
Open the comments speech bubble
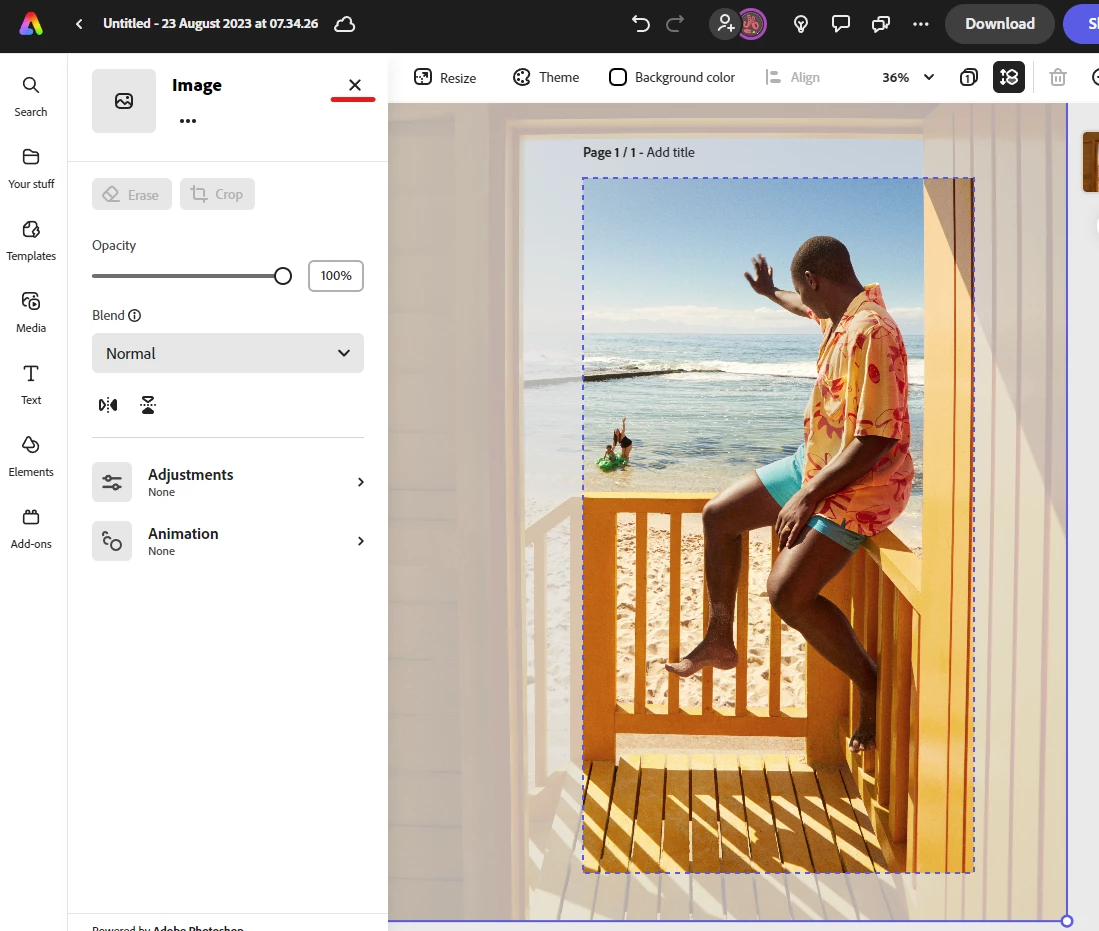point(840,24)
